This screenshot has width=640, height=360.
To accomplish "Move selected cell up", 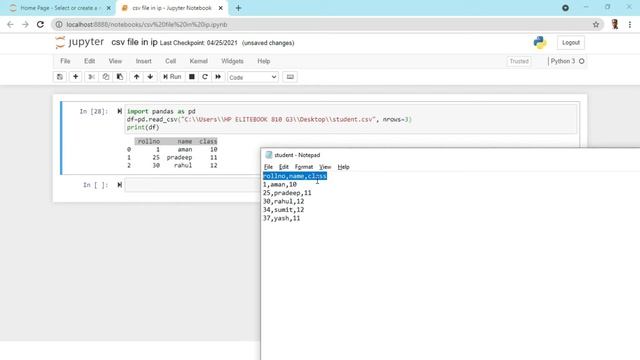I will [x=136, y=77].
